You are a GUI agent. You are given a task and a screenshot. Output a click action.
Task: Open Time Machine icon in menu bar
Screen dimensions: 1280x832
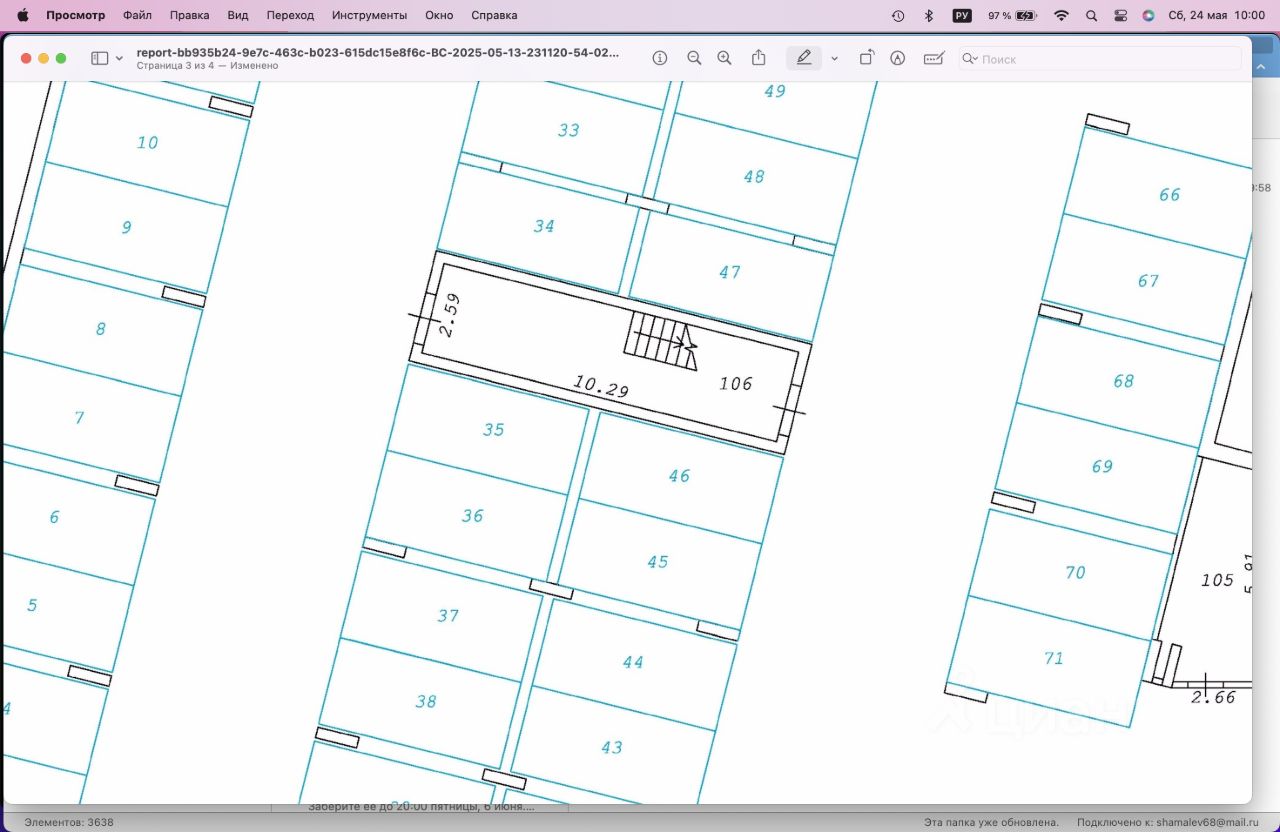tap(898, 16)
